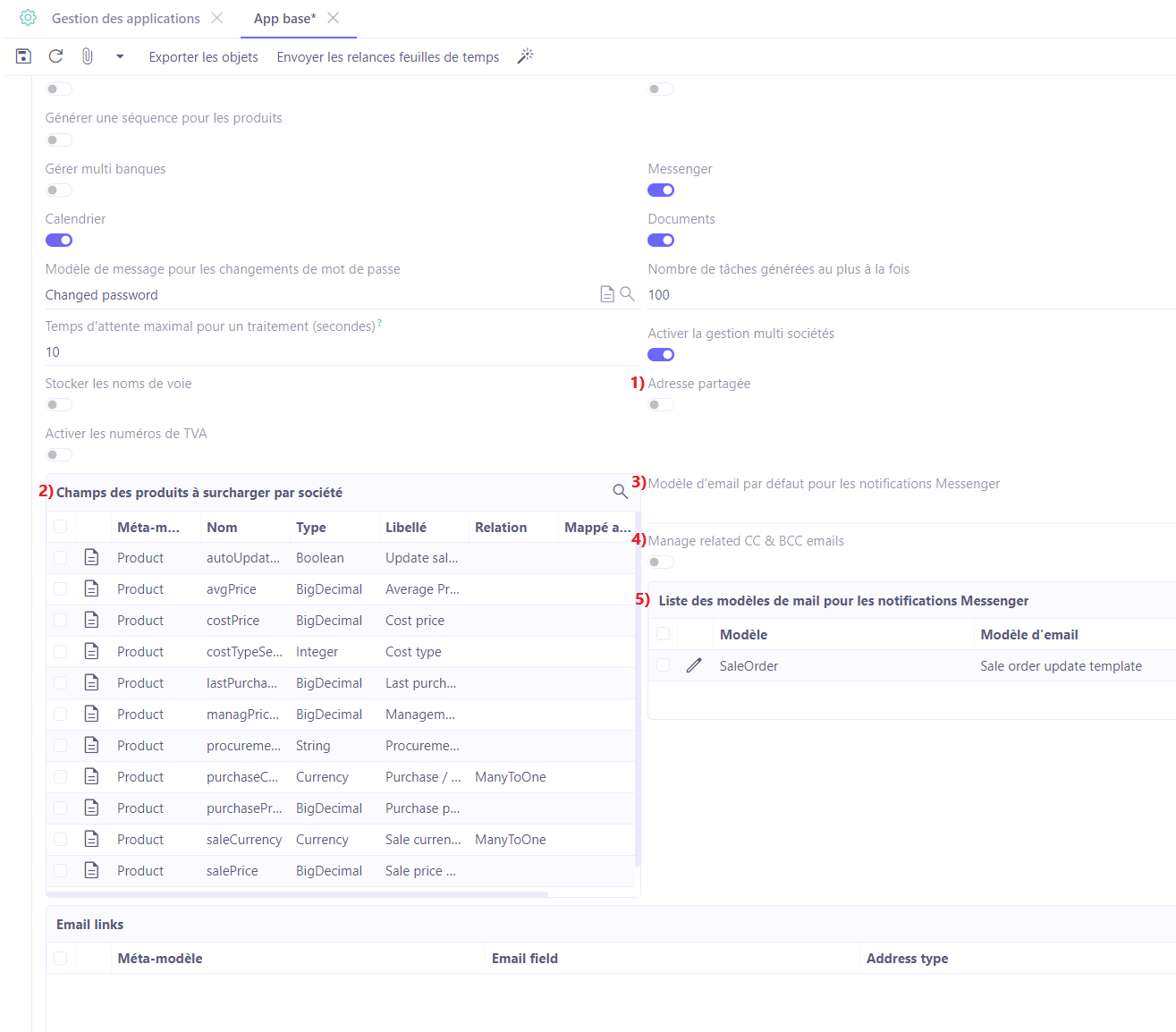Click horizontal scrollbar under products table
The height and width of the screenshot is (1032, 1176).
click(297, 893)
